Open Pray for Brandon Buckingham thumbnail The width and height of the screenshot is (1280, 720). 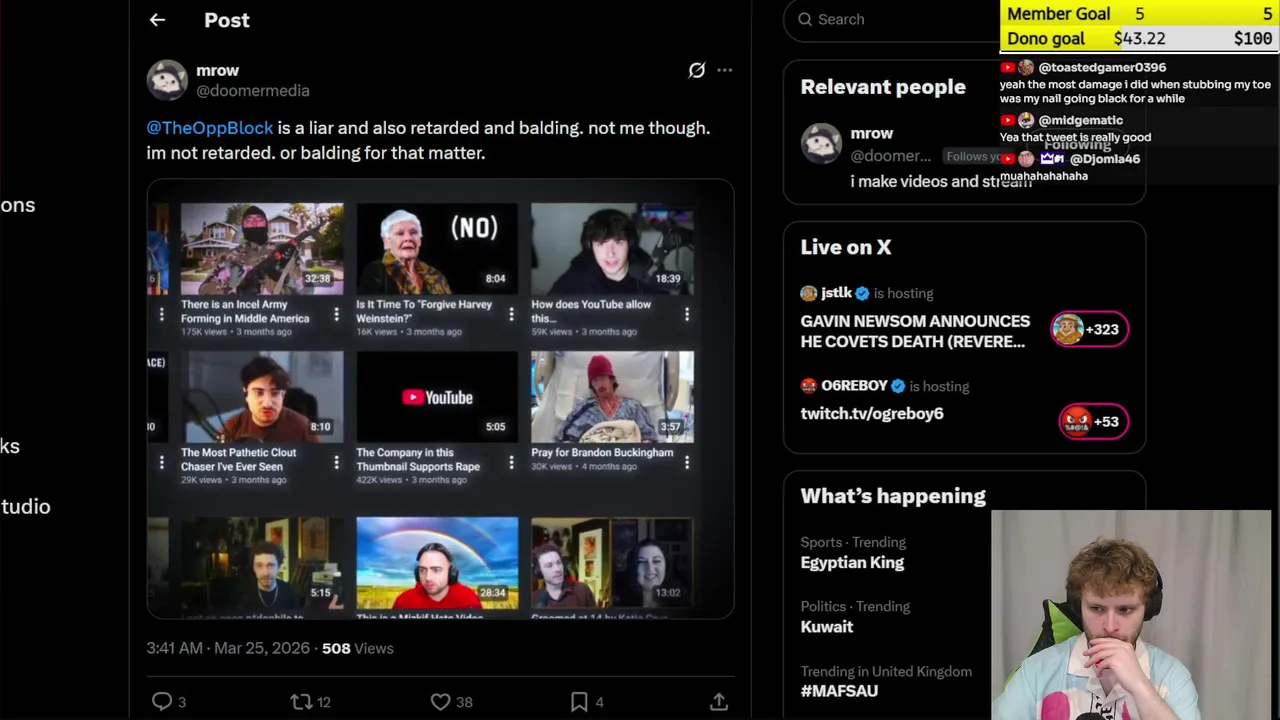(x=612, y=396)
